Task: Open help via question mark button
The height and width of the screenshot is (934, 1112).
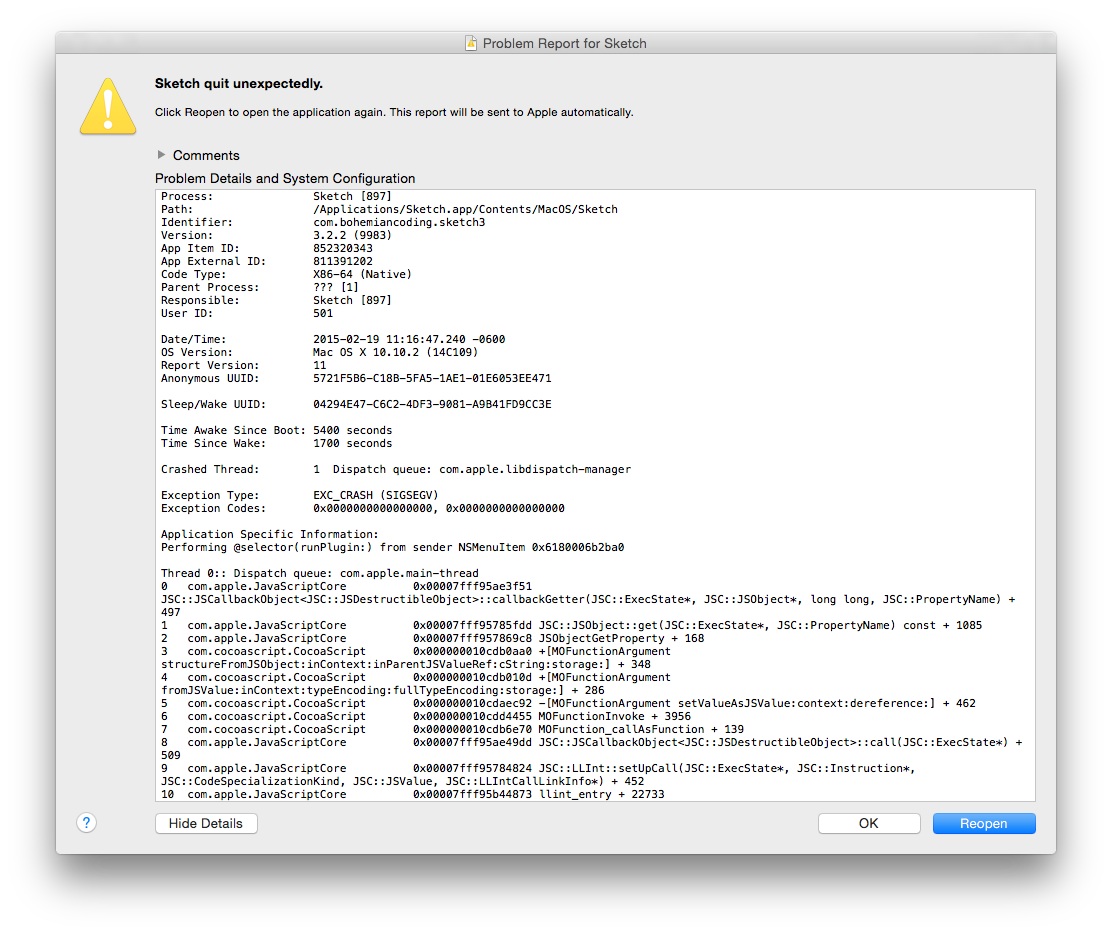Action: (87, 823)
